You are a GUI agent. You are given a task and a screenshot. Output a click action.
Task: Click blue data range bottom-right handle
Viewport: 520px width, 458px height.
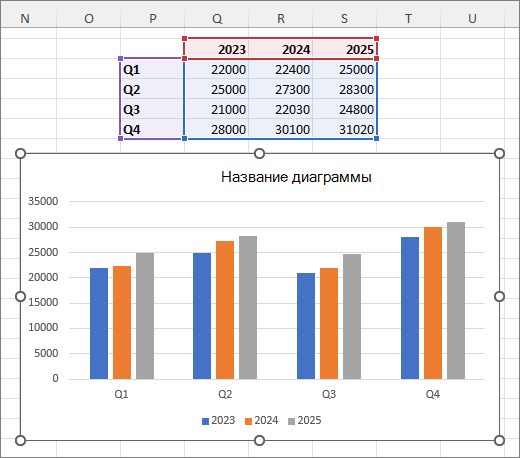tap(376, 138)
